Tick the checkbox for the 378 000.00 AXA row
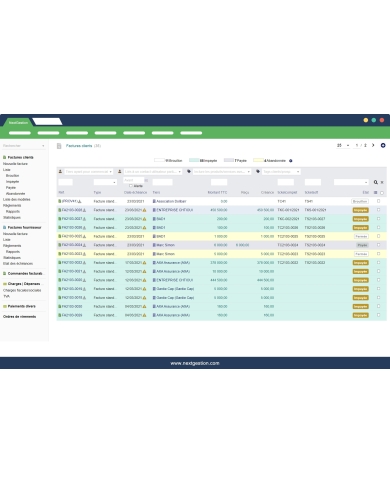 379,262
